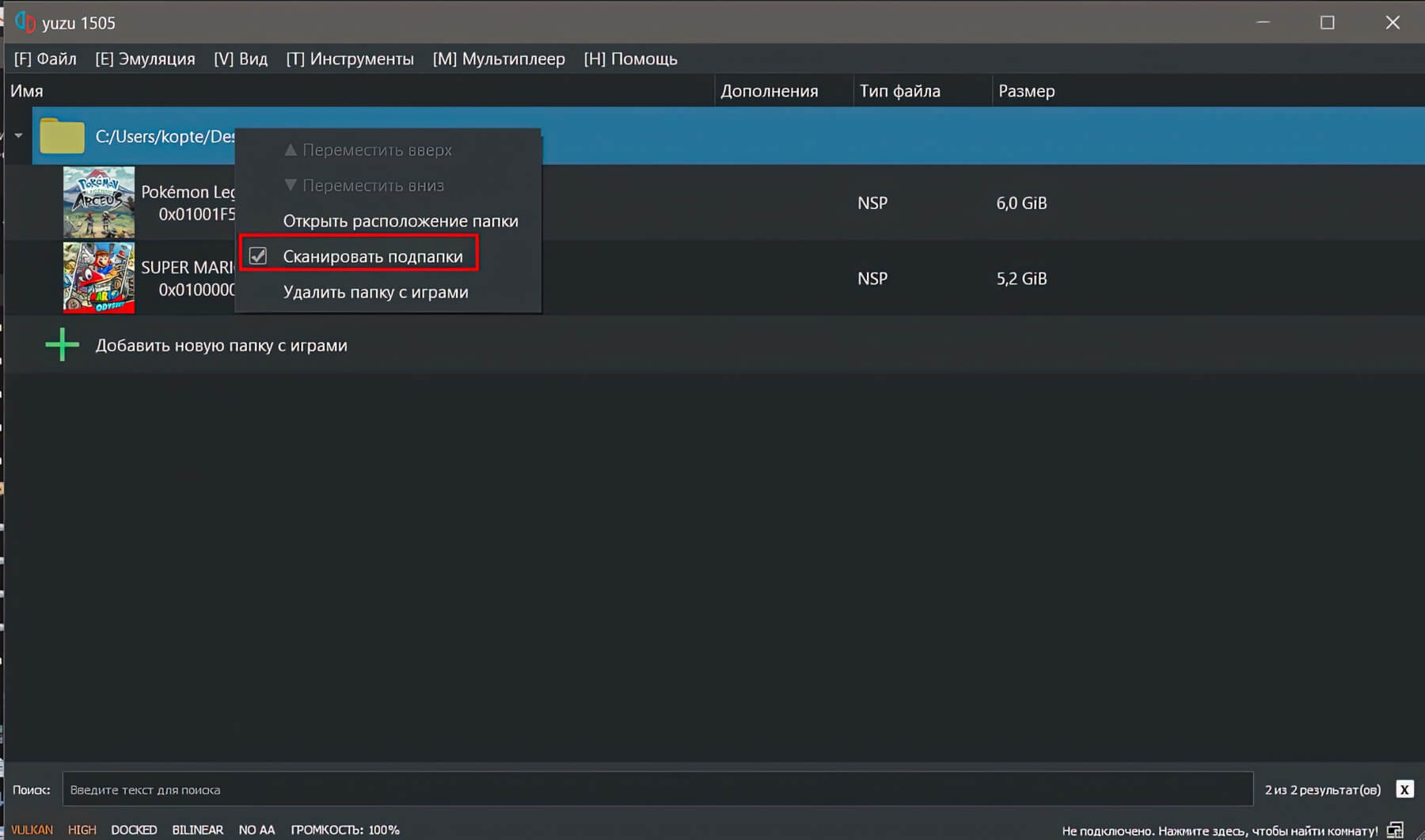The image size is (1425, 840).
Task: Click the not-connected find room status text
Action: [1219, 830]
